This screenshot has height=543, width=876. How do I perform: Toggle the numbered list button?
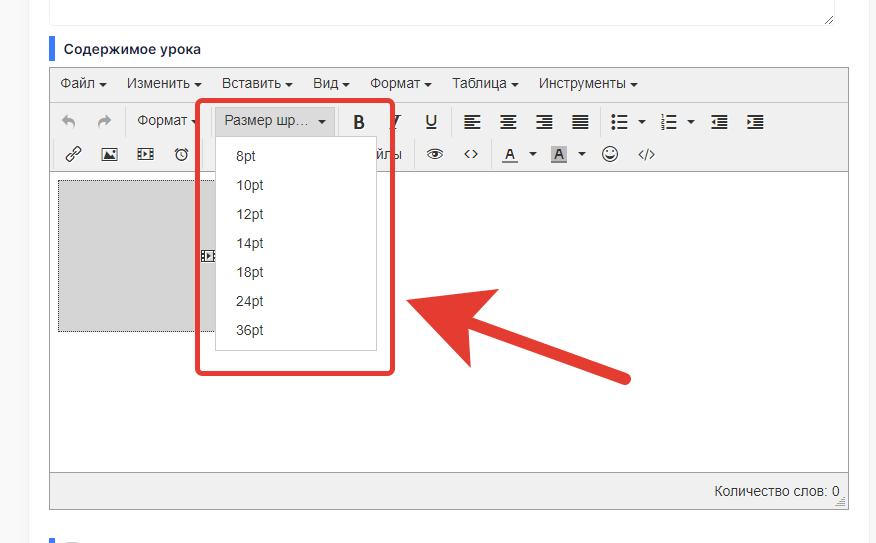[x=669, y=122]
